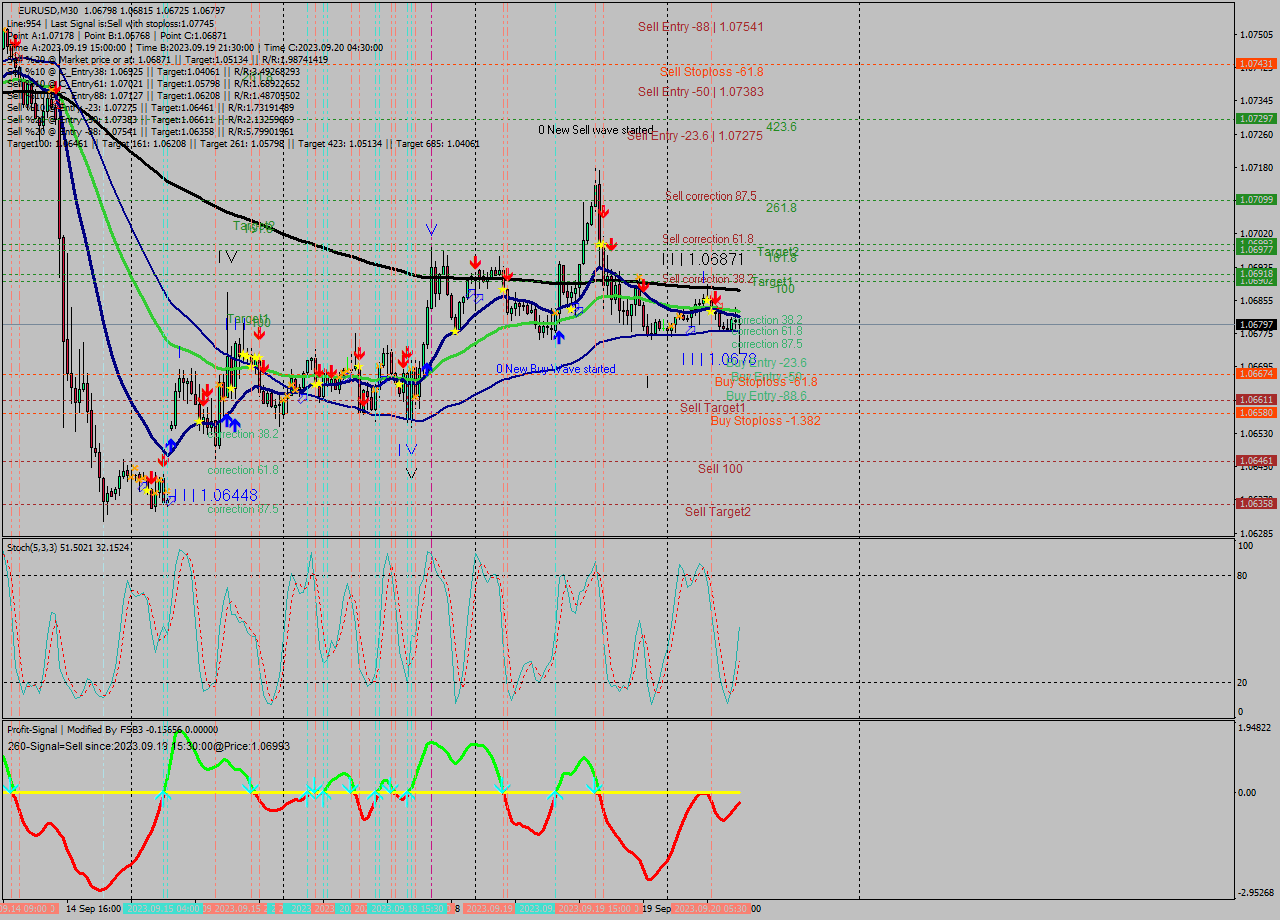Click the Profit-Signal scale value -2.95268
The image size is (1280, 920).
coord(1255,893)
